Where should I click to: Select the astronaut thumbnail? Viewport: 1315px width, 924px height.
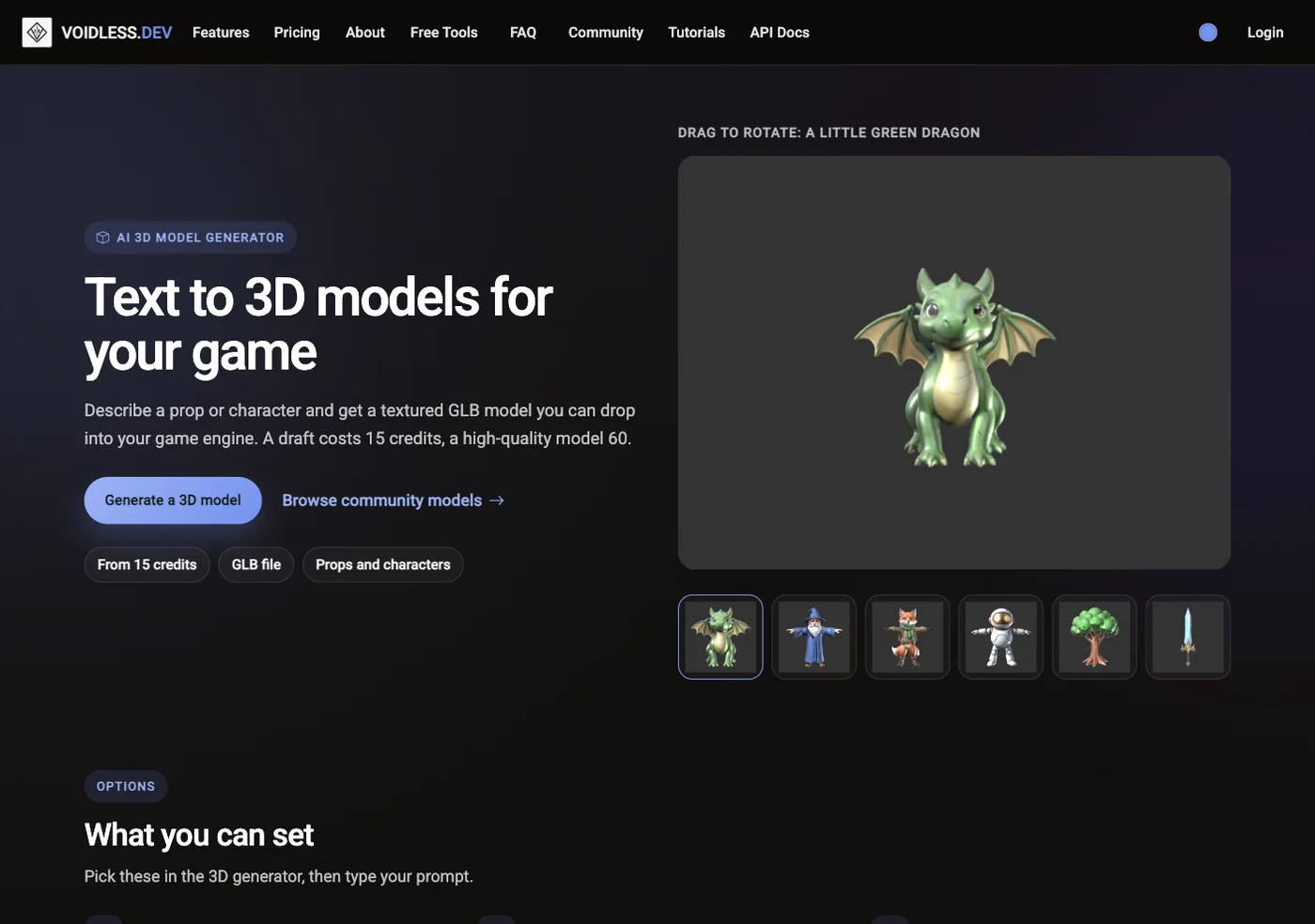1001,637
